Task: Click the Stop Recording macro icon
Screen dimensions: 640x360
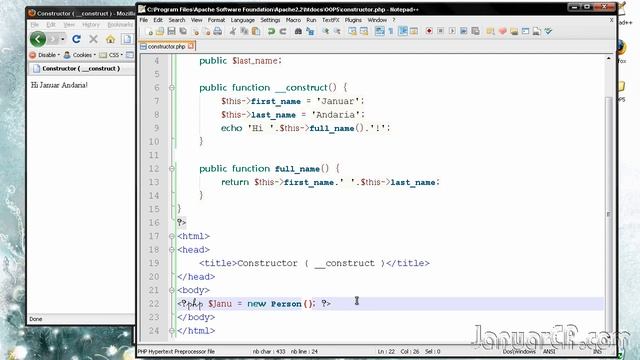Action: [x=440, y=31]
